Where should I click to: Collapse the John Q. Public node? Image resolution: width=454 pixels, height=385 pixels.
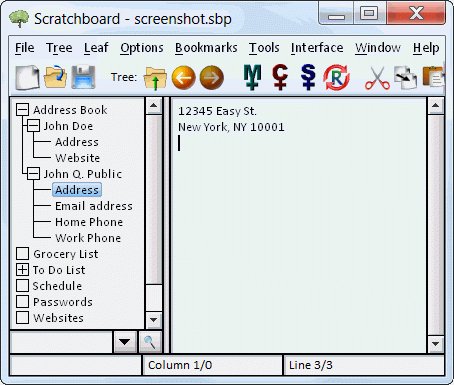coord(33,174)
